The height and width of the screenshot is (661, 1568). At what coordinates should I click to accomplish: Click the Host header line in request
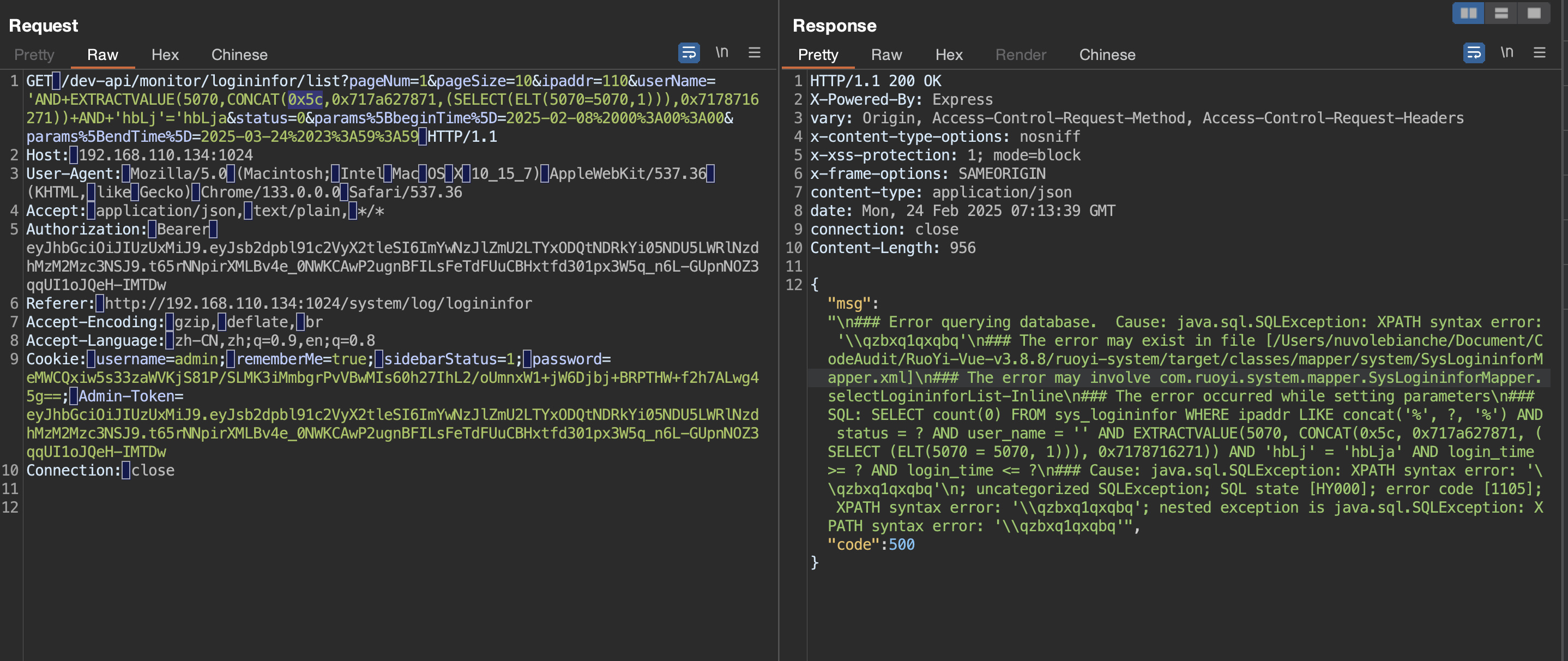[139, 155]
